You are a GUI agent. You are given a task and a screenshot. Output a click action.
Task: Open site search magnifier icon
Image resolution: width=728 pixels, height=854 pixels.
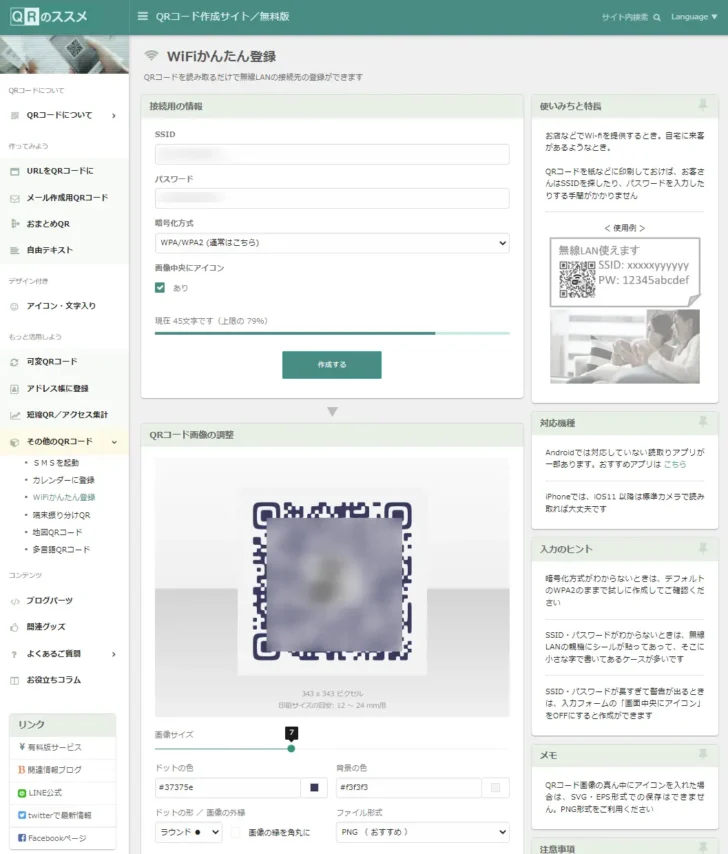(657, 17)
